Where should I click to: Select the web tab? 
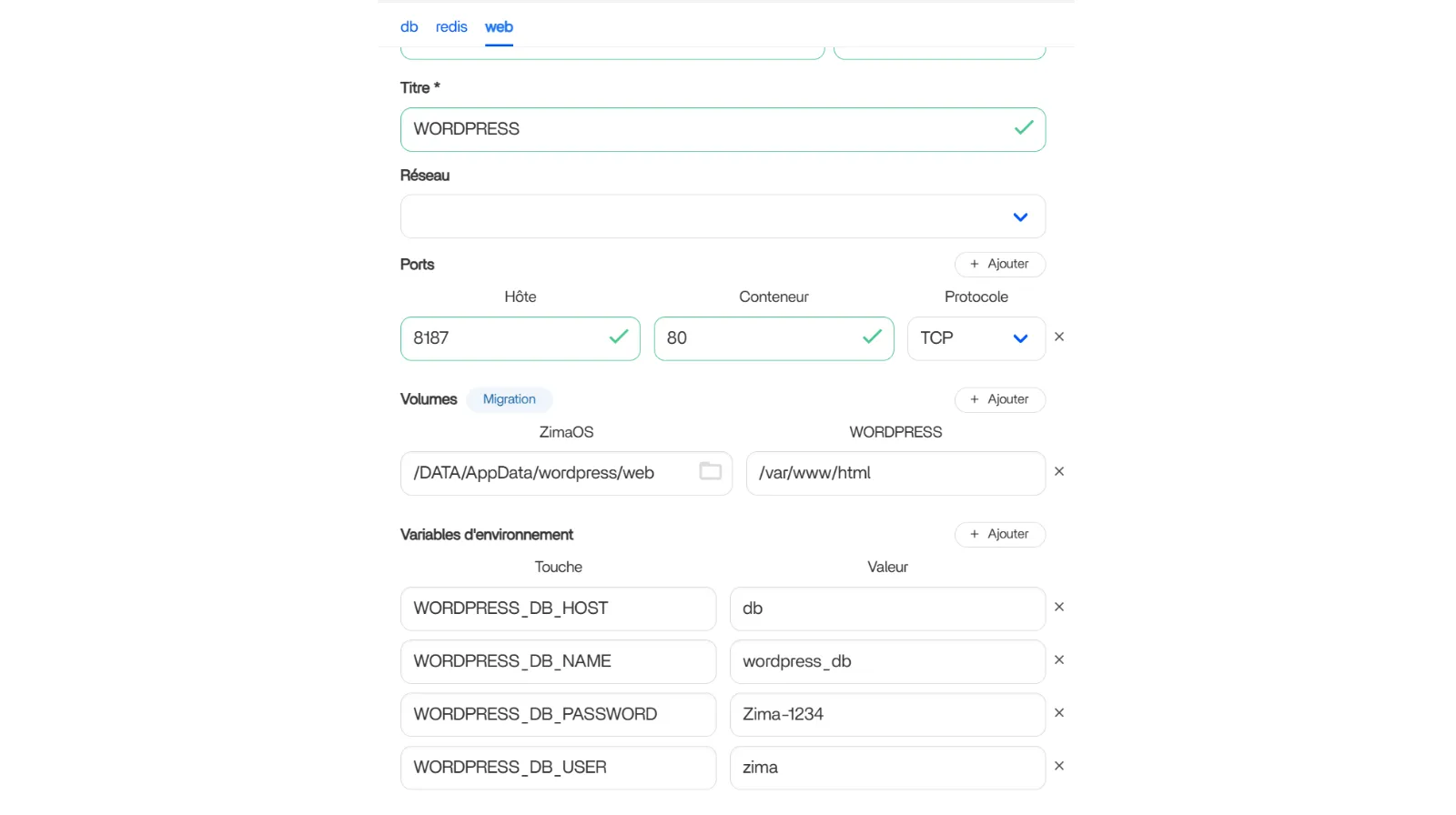click(x=499, y=27)
